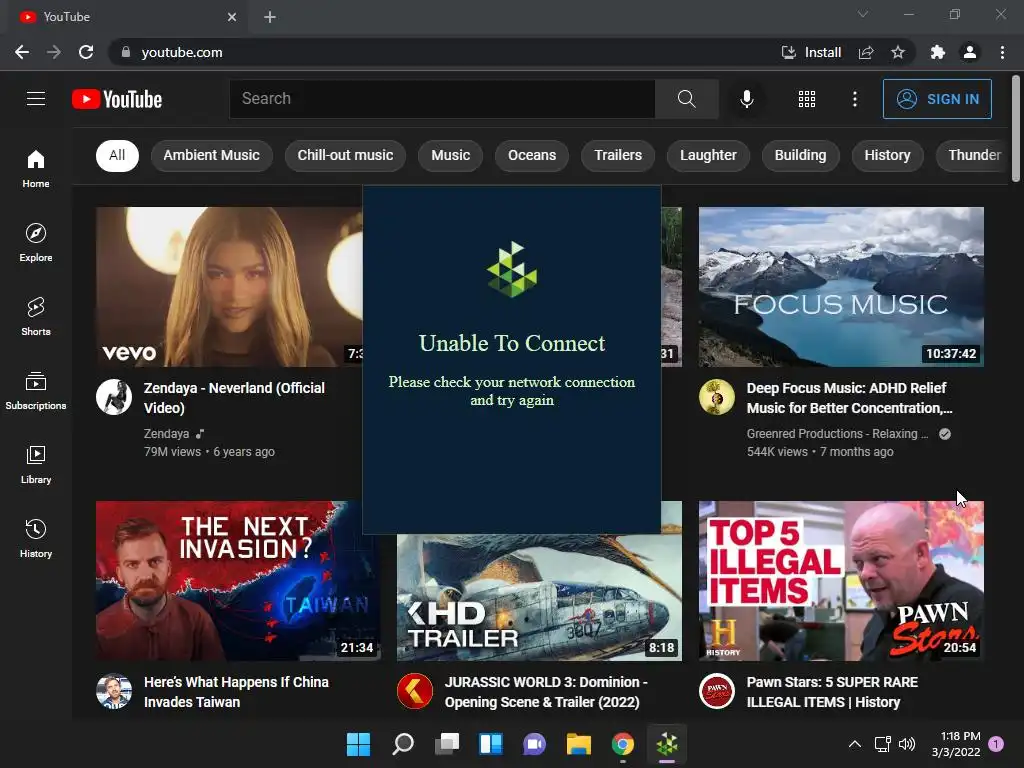
Task: Select the Ambient Music chip
Action: pos(212,155)
